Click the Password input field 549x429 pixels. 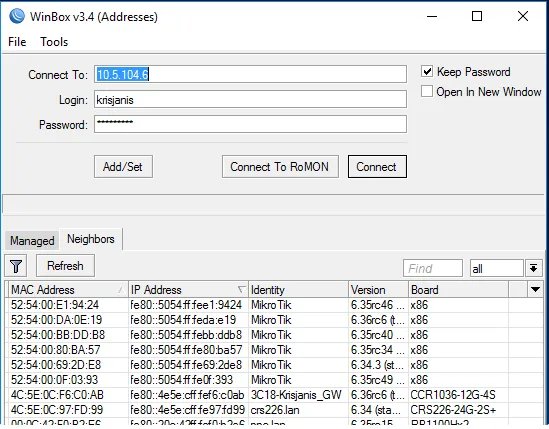(x=250, y=124)
